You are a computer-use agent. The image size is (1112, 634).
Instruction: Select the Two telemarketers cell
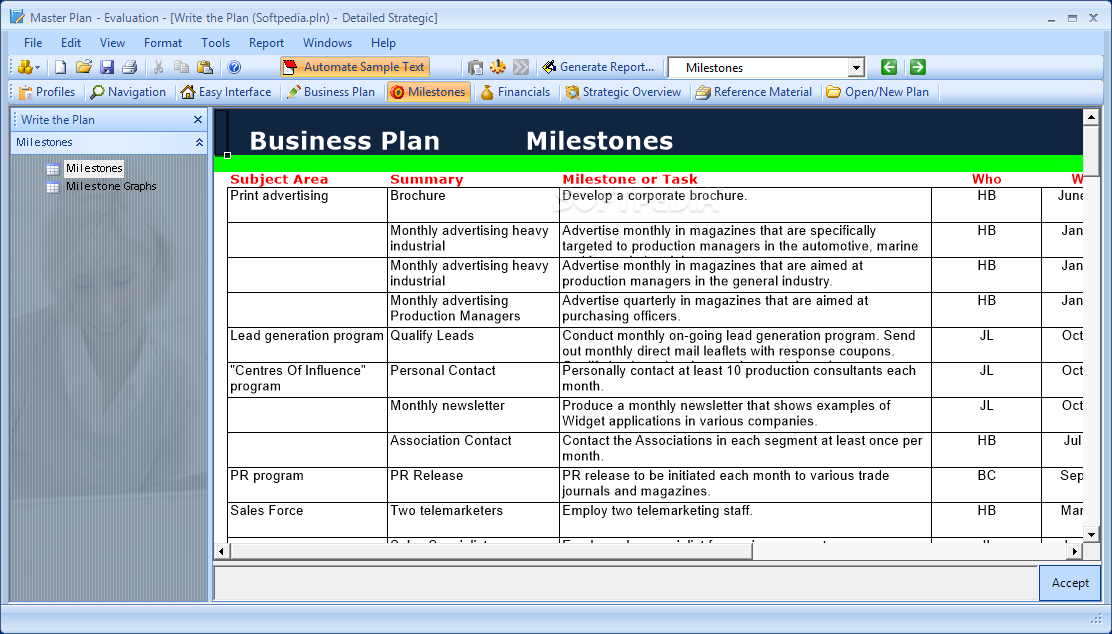coord(473,519)
